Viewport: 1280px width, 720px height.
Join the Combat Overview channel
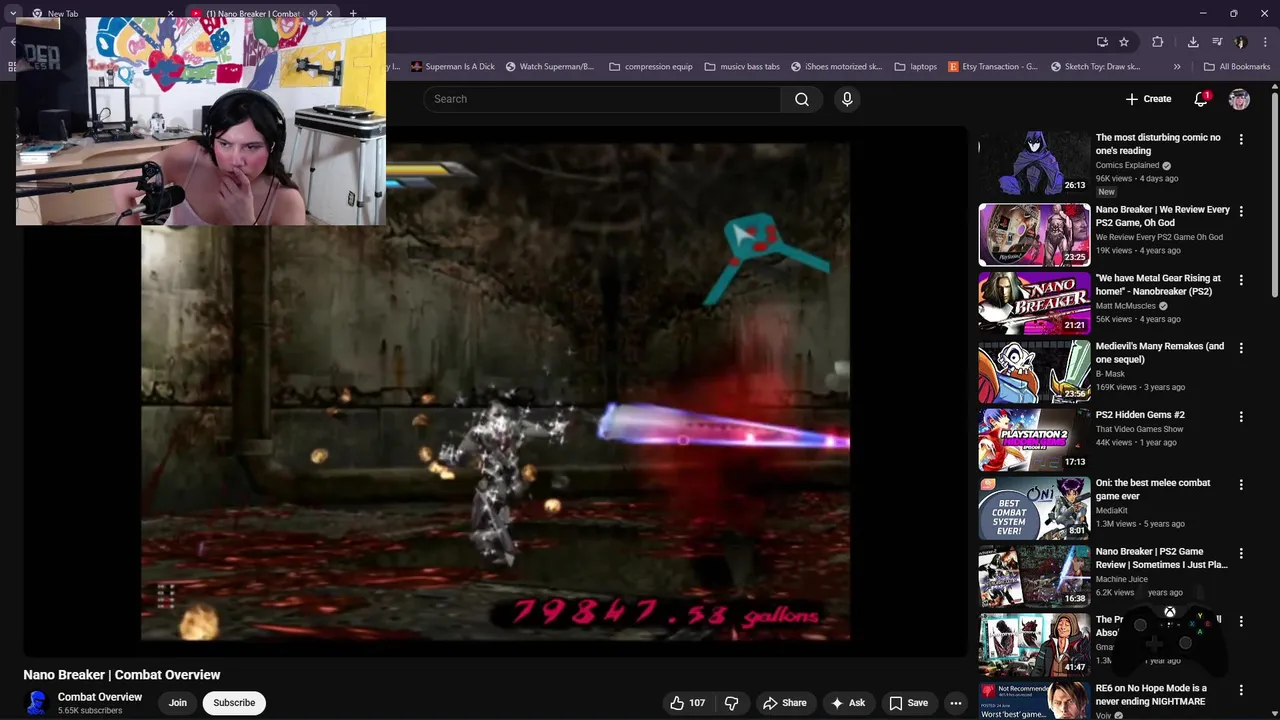(x=178, y=703)
